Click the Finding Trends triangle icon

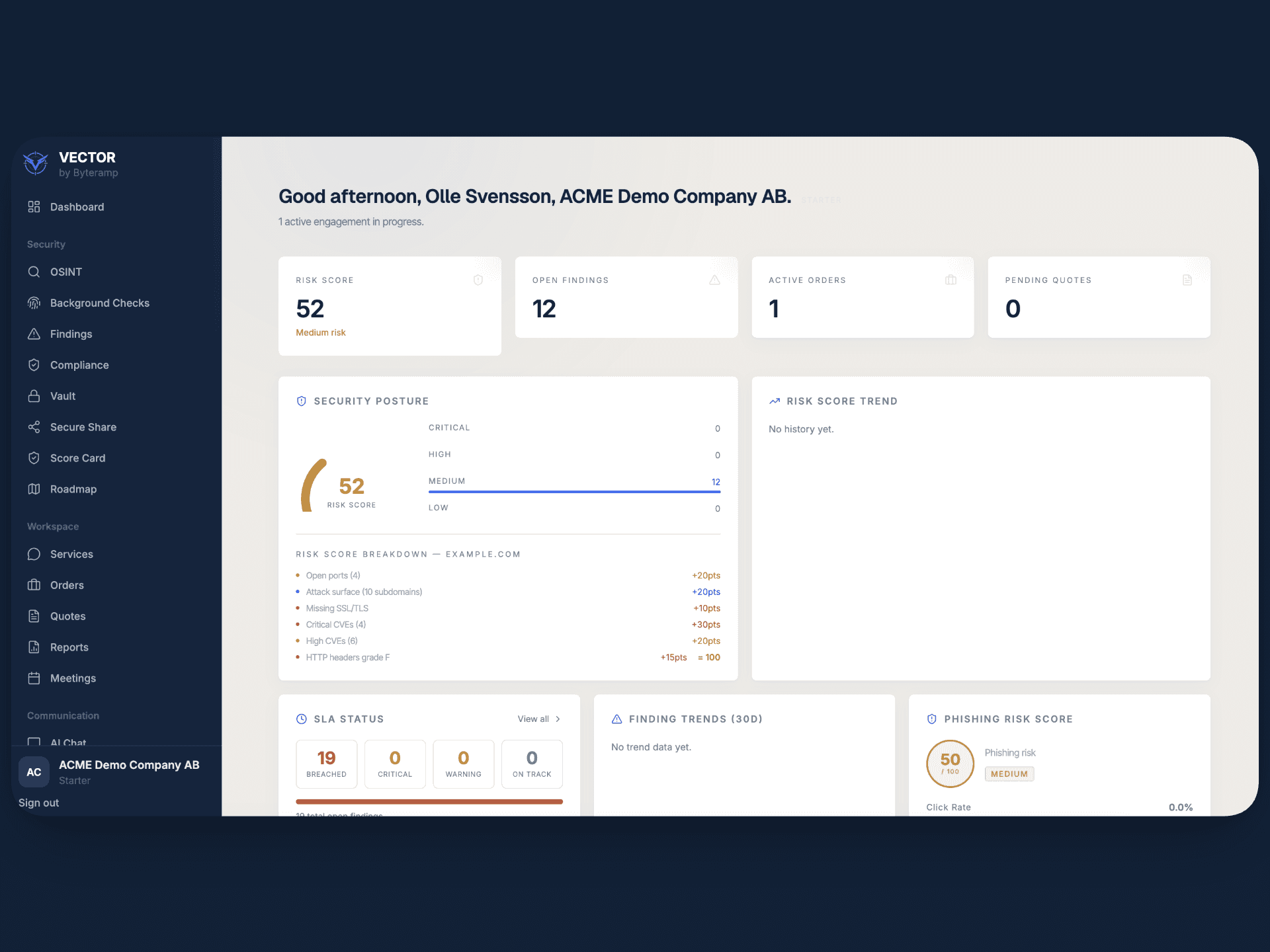617,719
